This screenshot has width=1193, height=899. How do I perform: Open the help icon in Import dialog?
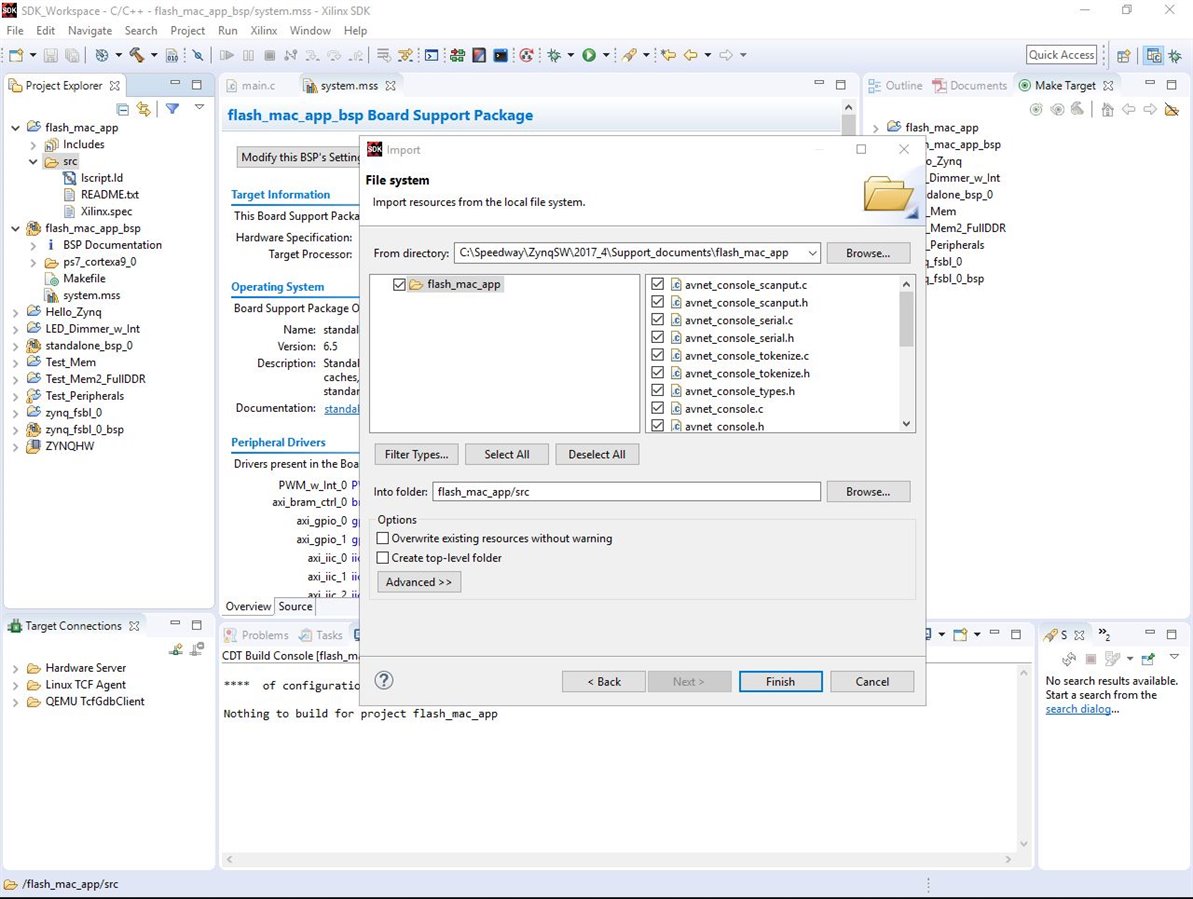(x=384, y=680)
